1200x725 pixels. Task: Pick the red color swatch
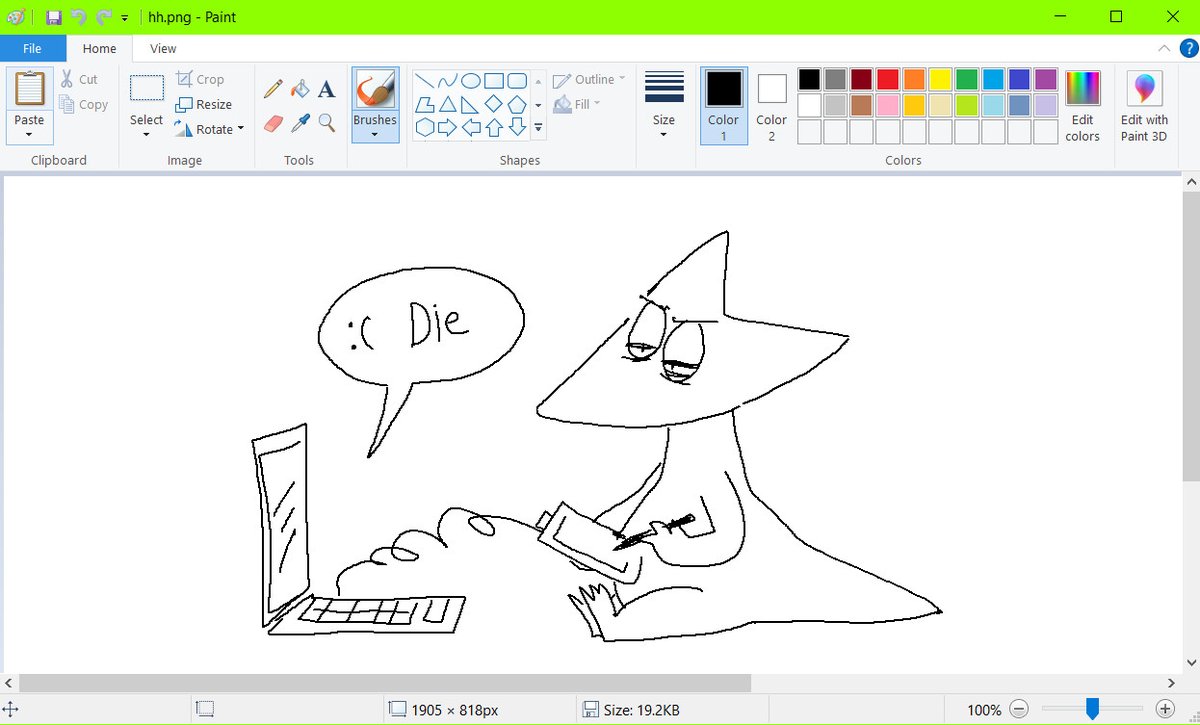888,79
